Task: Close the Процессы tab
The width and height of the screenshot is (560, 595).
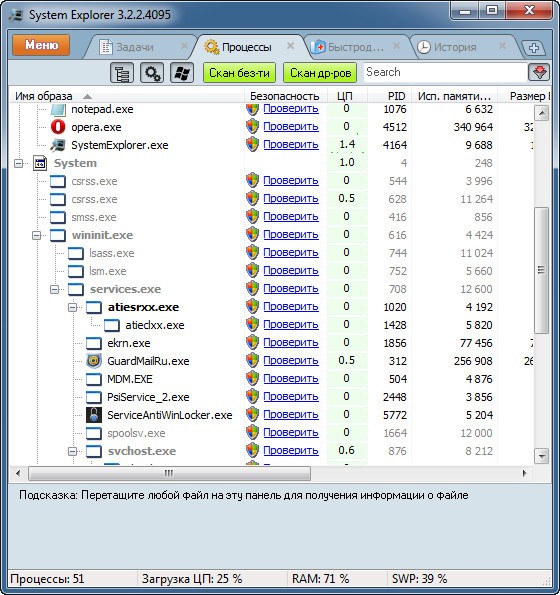Action: tap(290, 46)
